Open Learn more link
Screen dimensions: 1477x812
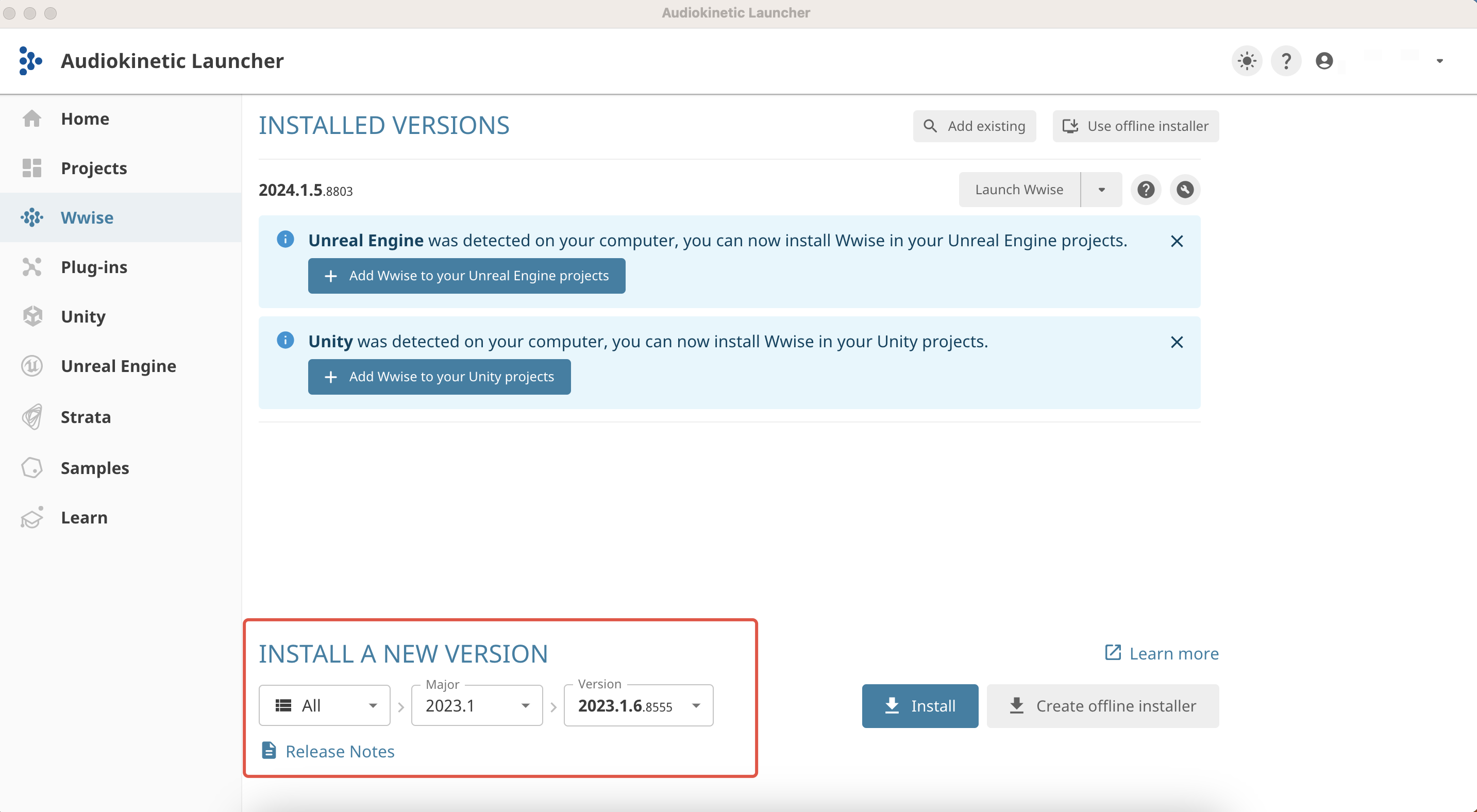[x=1162, y=653]
